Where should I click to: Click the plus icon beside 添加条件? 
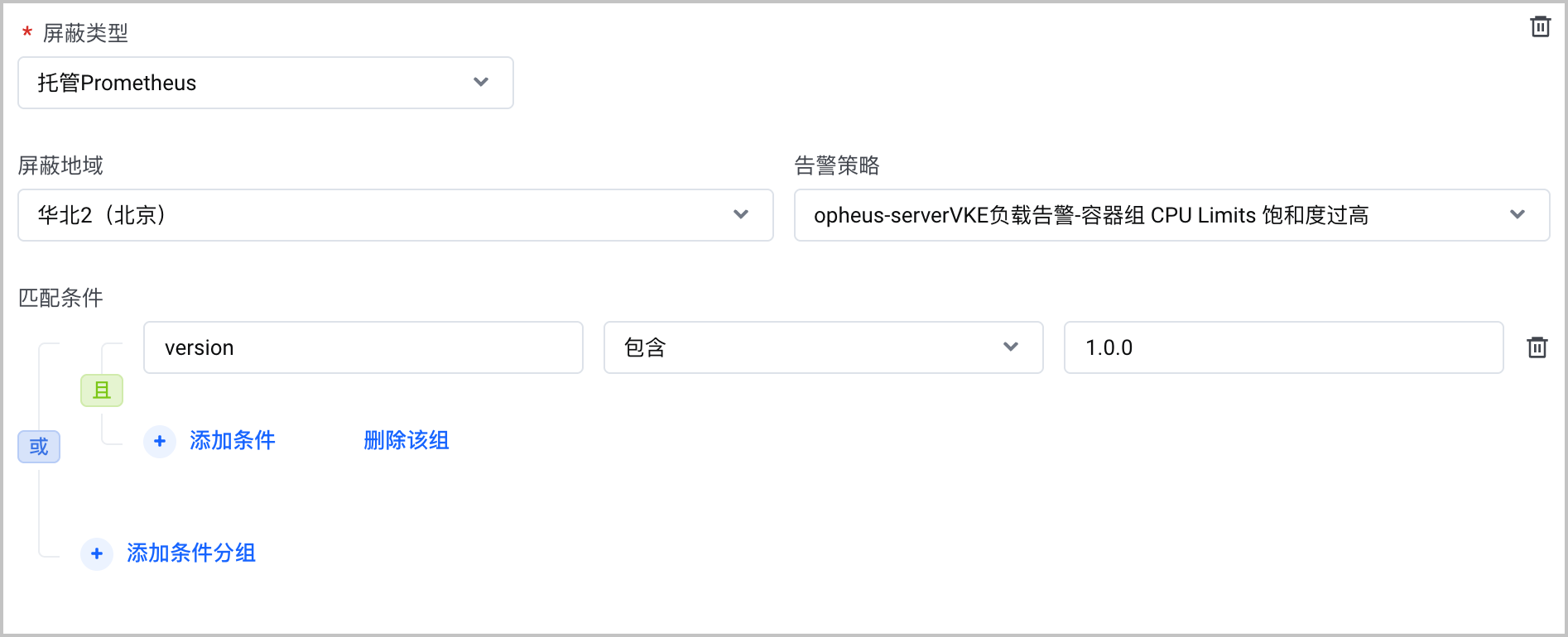160,441
